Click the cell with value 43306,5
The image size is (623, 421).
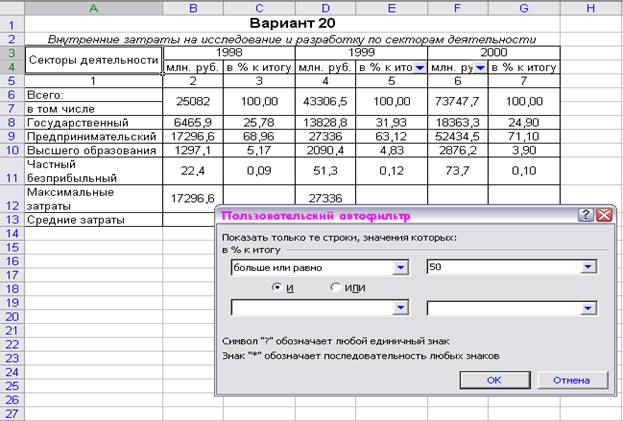coord(325,102)
